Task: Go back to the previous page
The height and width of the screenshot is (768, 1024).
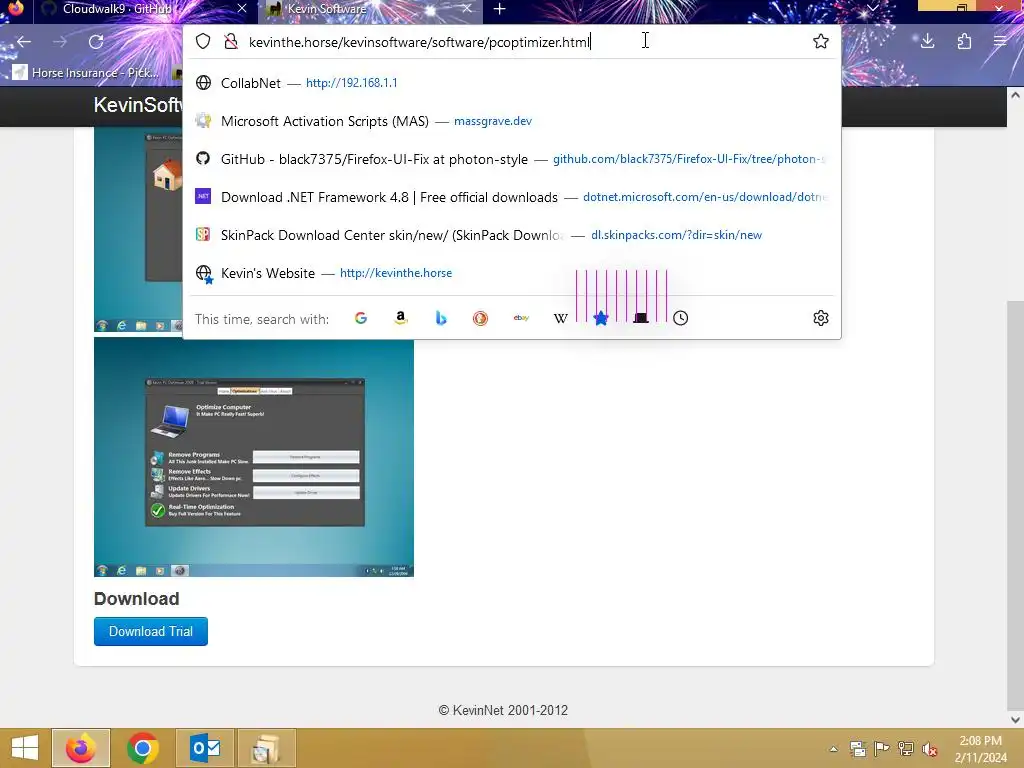Action: pos(24,42)
